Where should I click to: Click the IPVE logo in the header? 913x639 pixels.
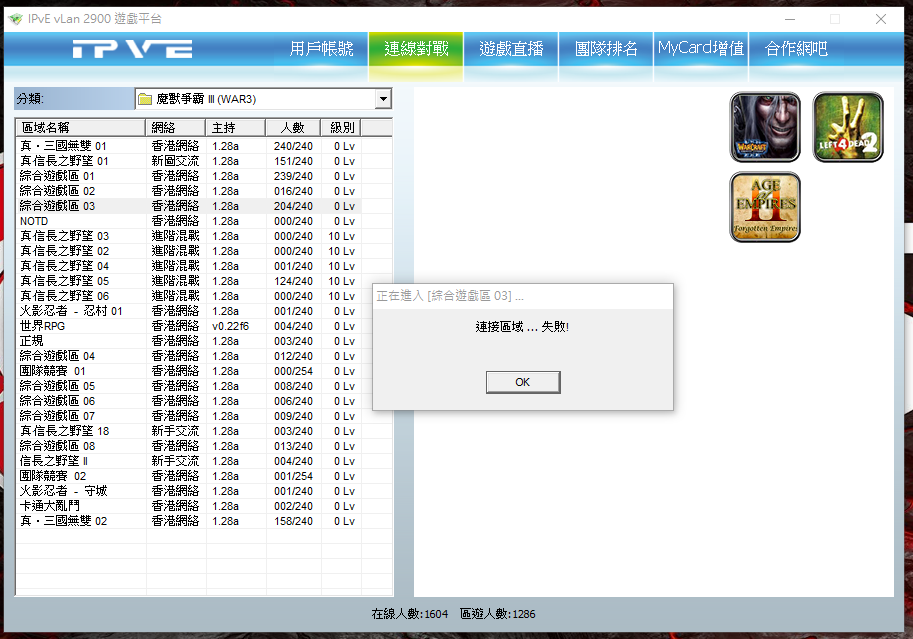[133, 49]
